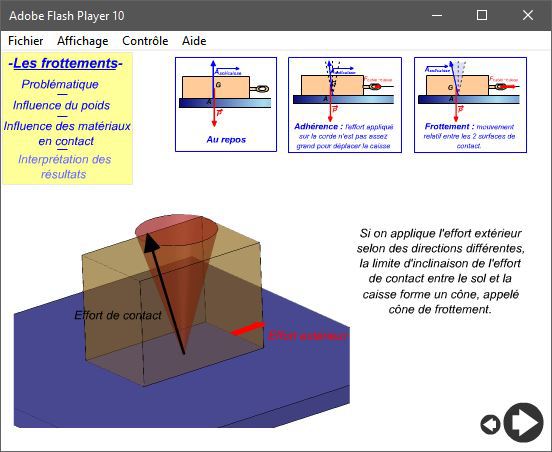This screenshot has height=452, width=552.
Task: Open Interprétation des résultats section
Action: (64, 167)
